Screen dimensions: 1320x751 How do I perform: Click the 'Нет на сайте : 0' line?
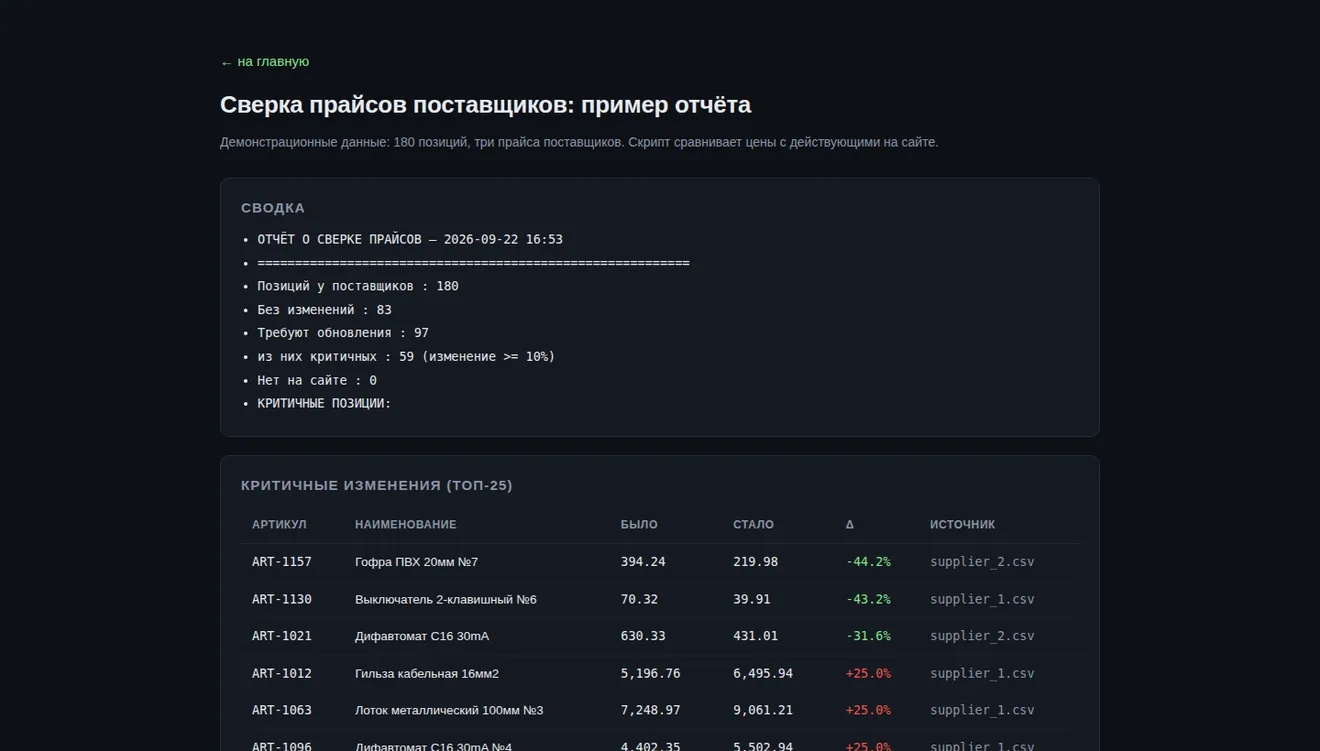click(317, 380)
